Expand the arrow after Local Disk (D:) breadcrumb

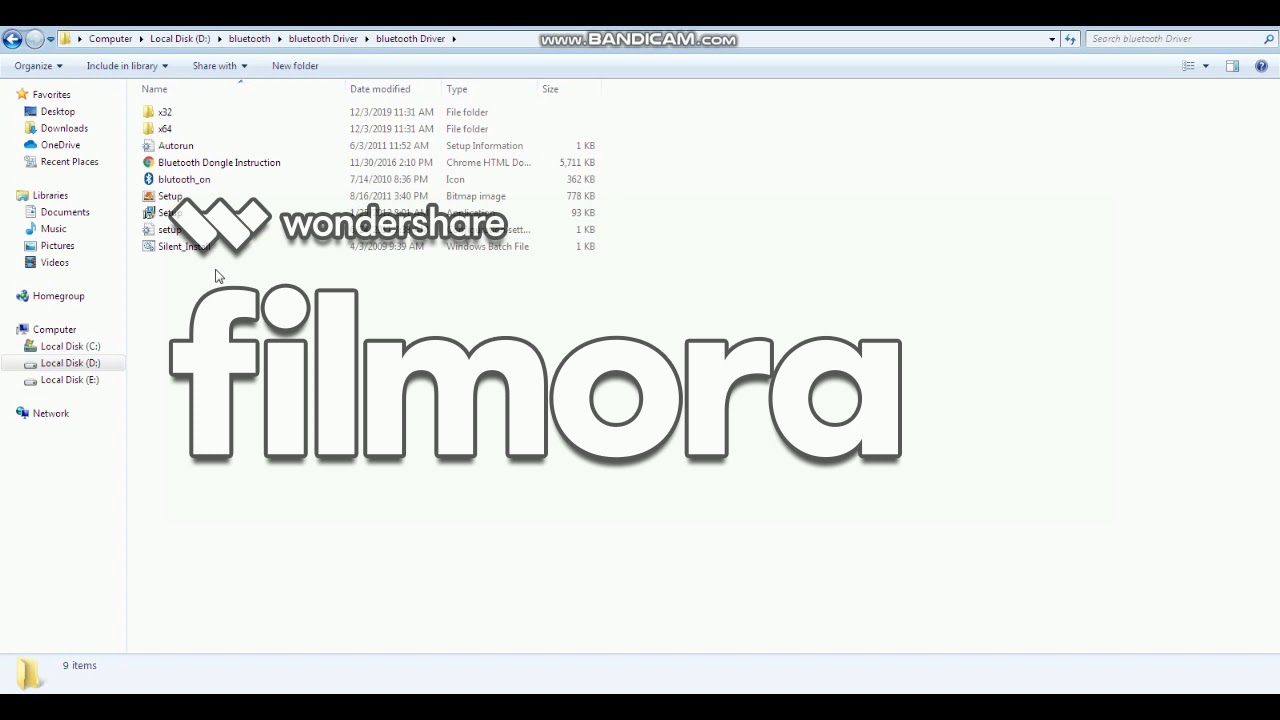[x=219, y=39]
